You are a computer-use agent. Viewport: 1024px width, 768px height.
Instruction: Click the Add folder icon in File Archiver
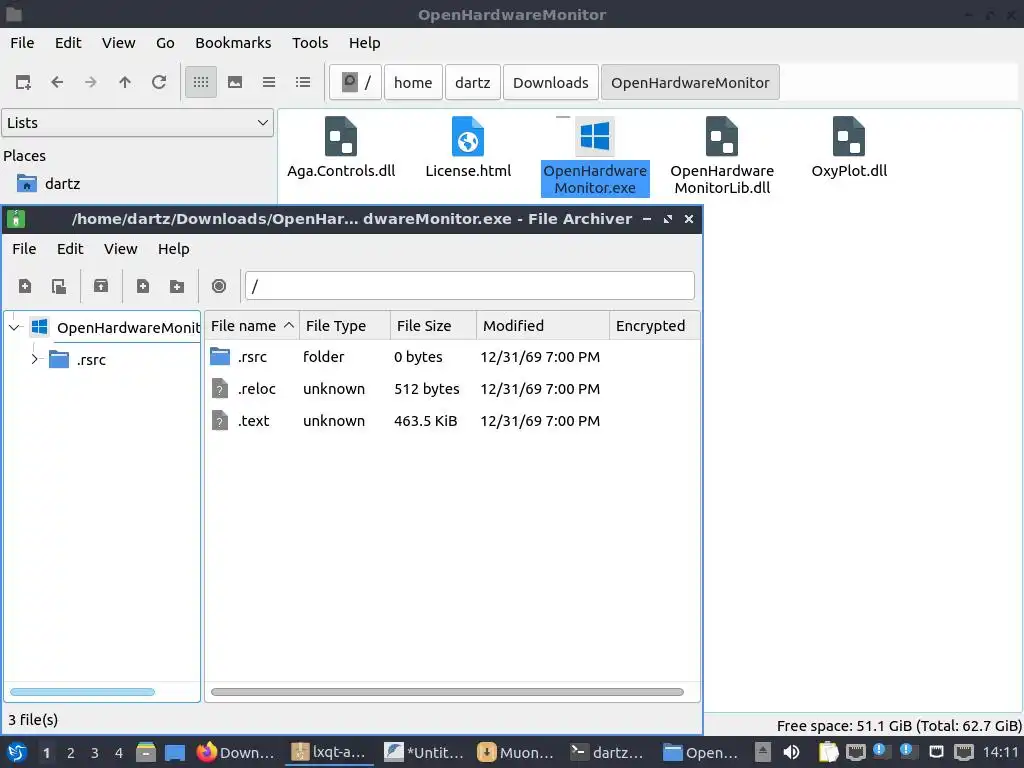click(176, 286)
